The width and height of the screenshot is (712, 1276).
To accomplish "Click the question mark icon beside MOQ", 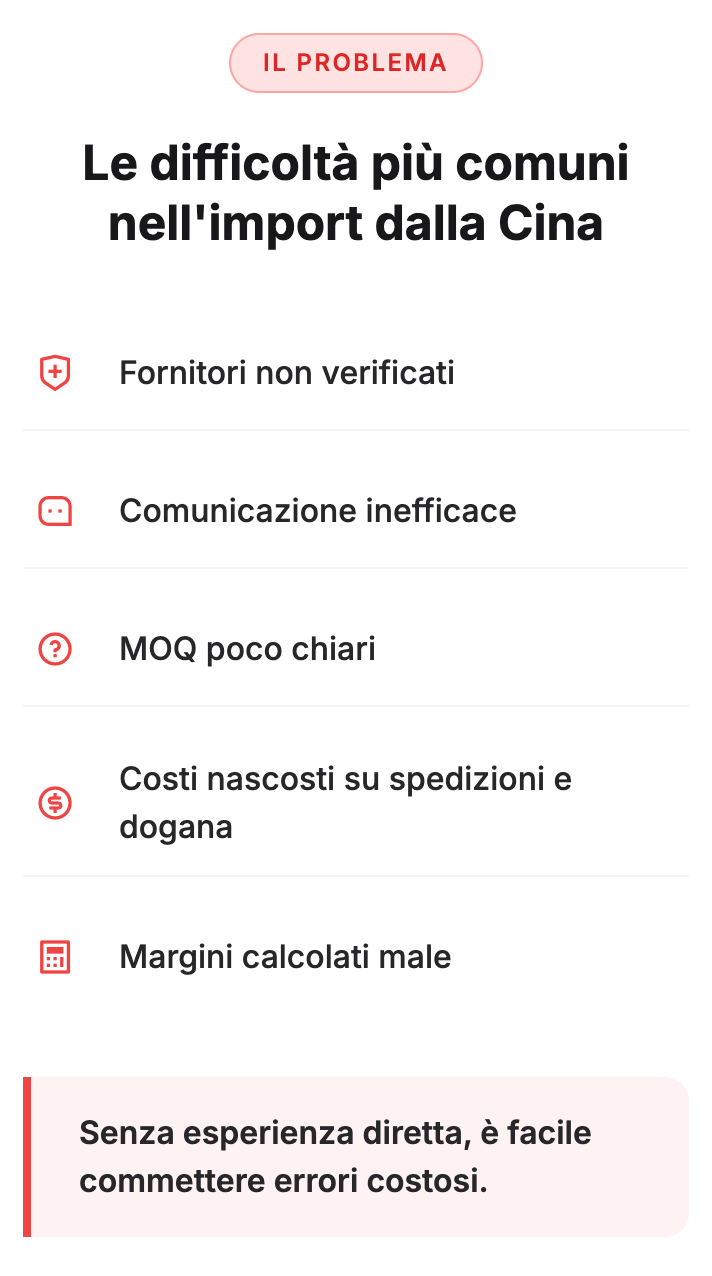I will 55,649.
